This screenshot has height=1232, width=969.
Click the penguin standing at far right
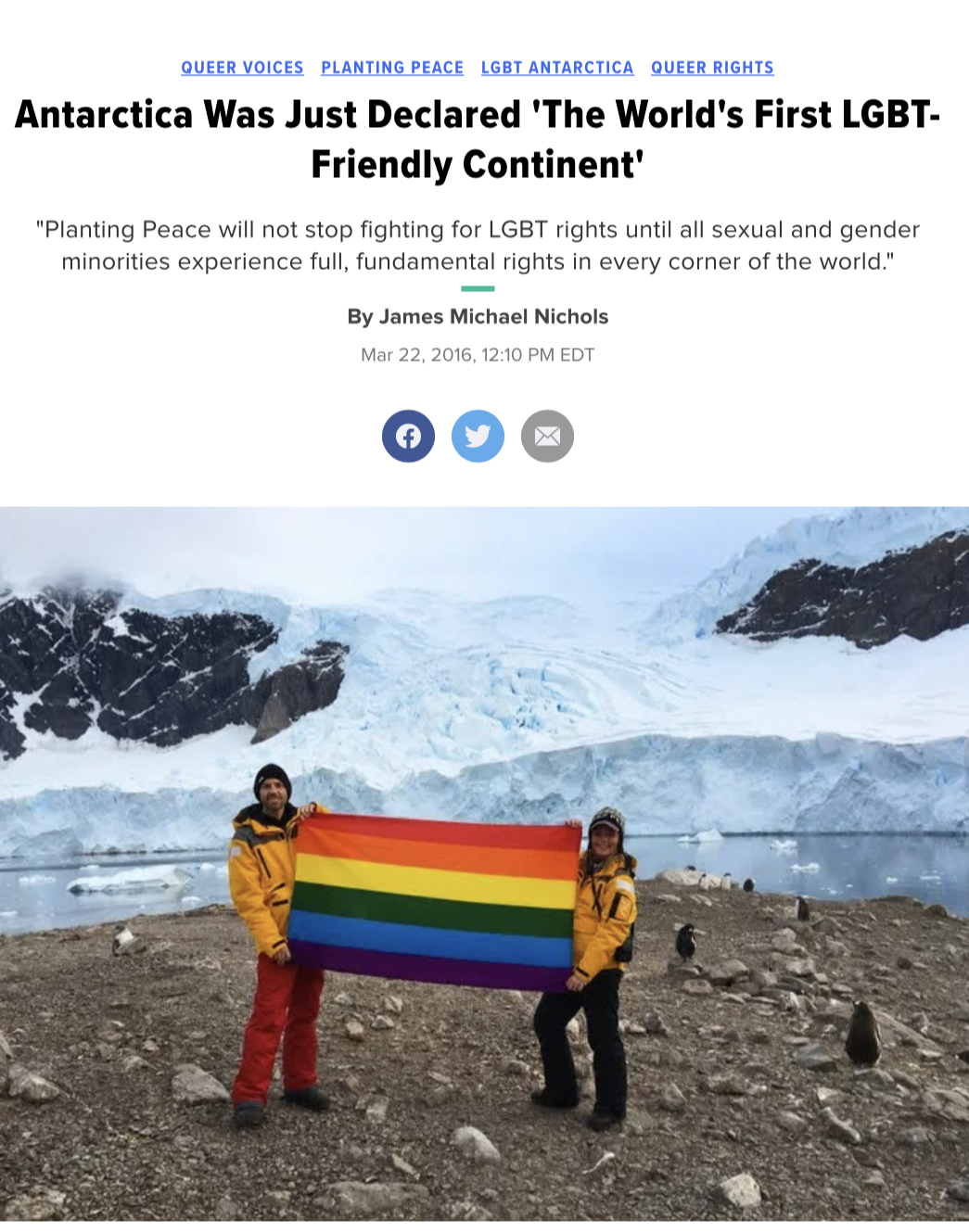point(862,1034)
